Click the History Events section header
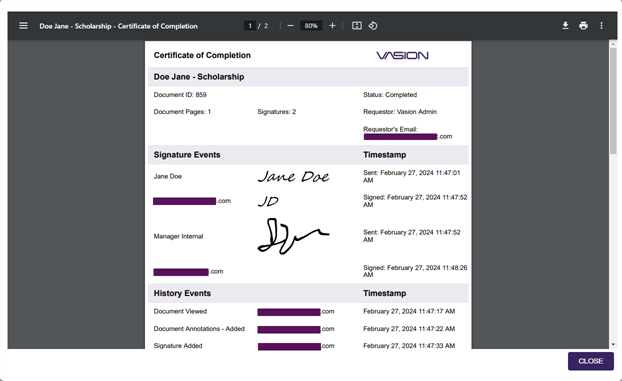 tap(182, 293)
